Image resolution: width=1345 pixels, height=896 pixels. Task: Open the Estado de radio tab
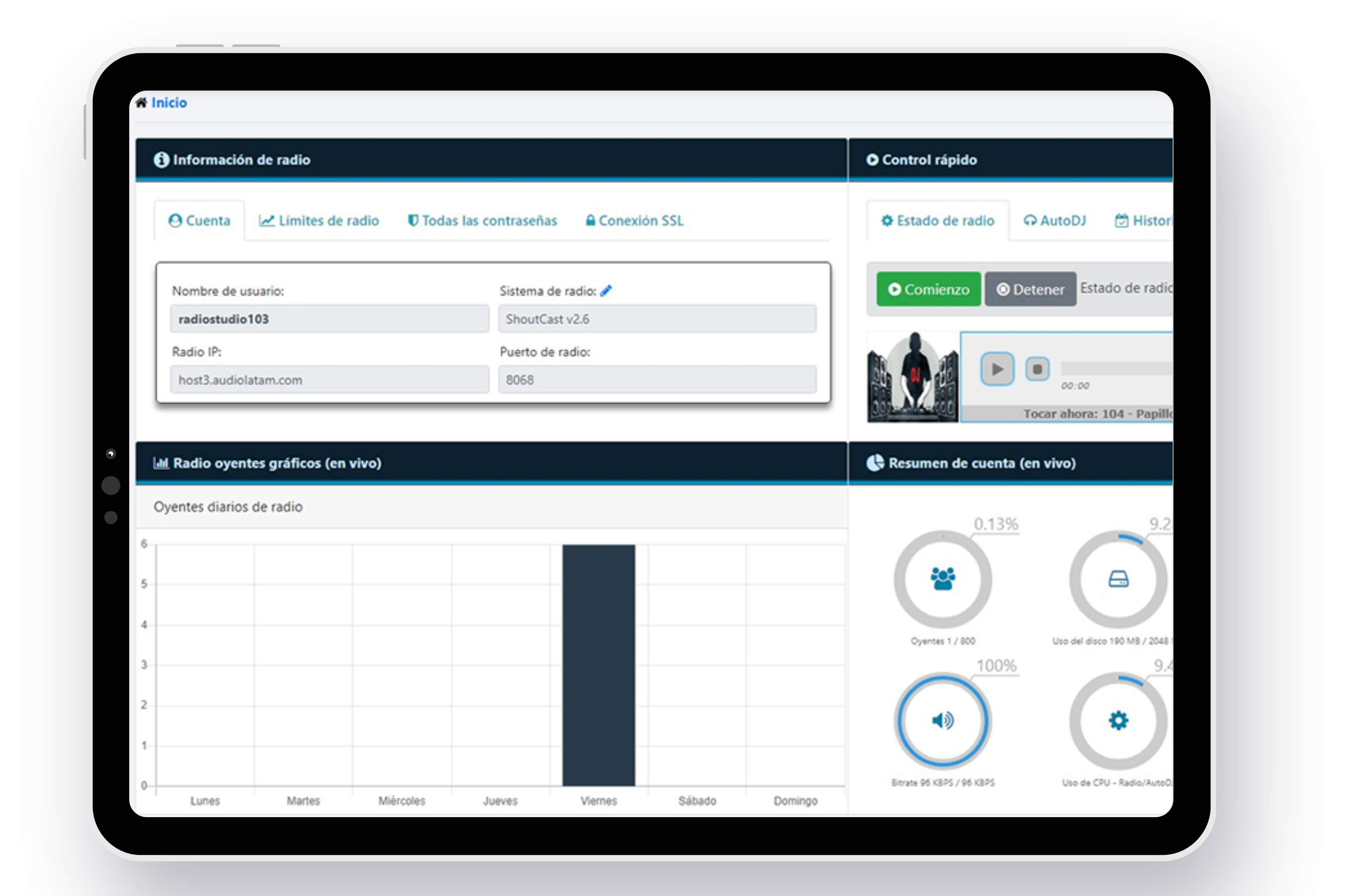coord(937,221)
